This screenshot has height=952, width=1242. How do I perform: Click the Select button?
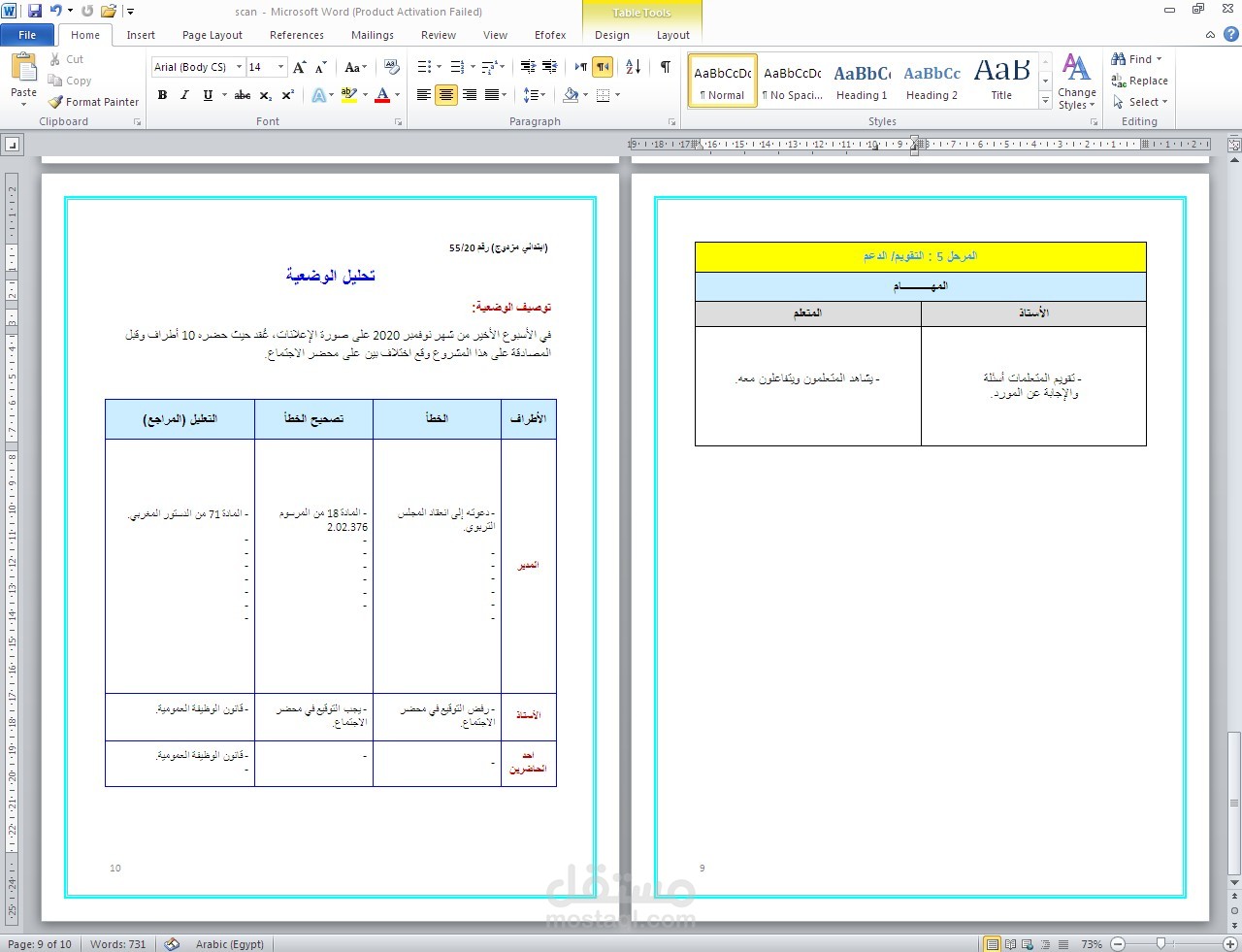(1140, 102)
